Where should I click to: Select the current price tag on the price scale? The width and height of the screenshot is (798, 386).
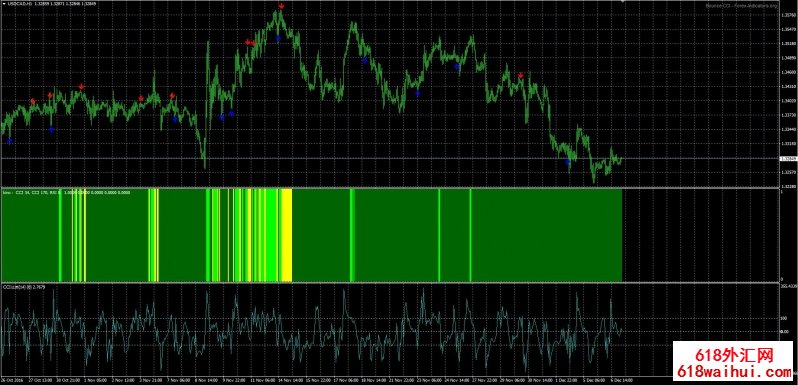tap(788, 159)
